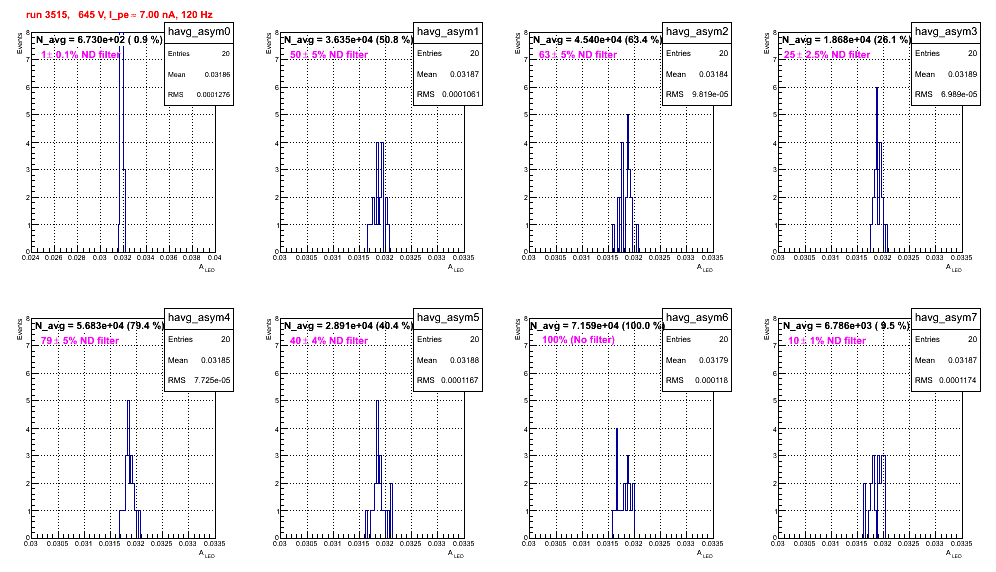Click the tall histogram peak in havg_asym0 plot
The width and height of the screenshot is (996, 572).
pos(121,140)
